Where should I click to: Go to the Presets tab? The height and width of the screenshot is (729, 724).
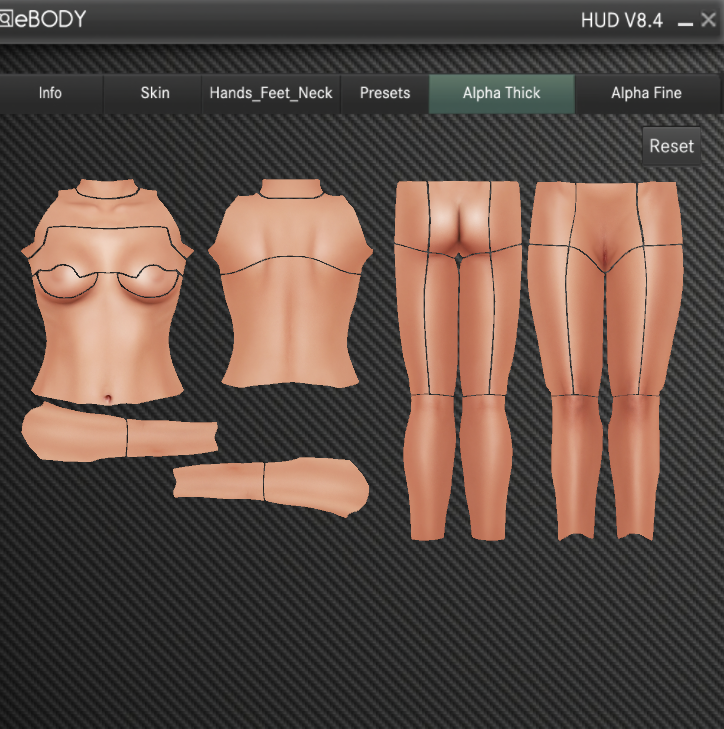[x=385, y=93]
